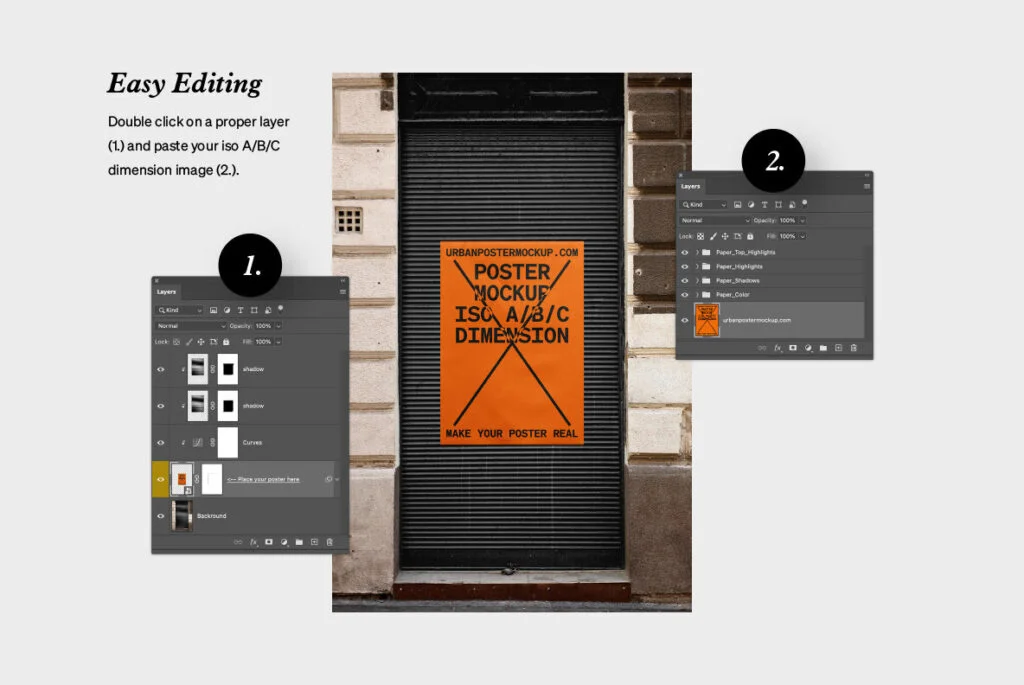Add a layer mask in panel 2
This screenshot has width=1024, height=685.
tap(793, 348)
